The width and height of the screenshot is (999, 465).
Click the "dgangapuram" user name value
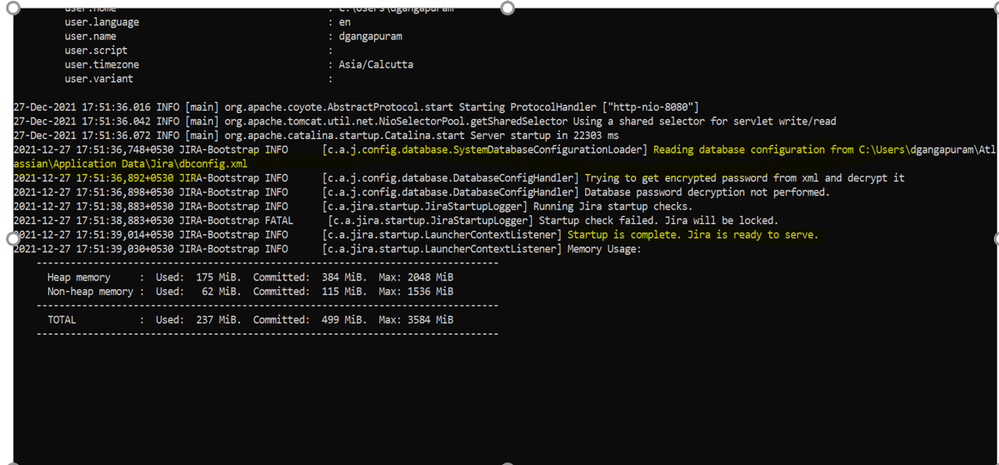[x=370, y=36]
